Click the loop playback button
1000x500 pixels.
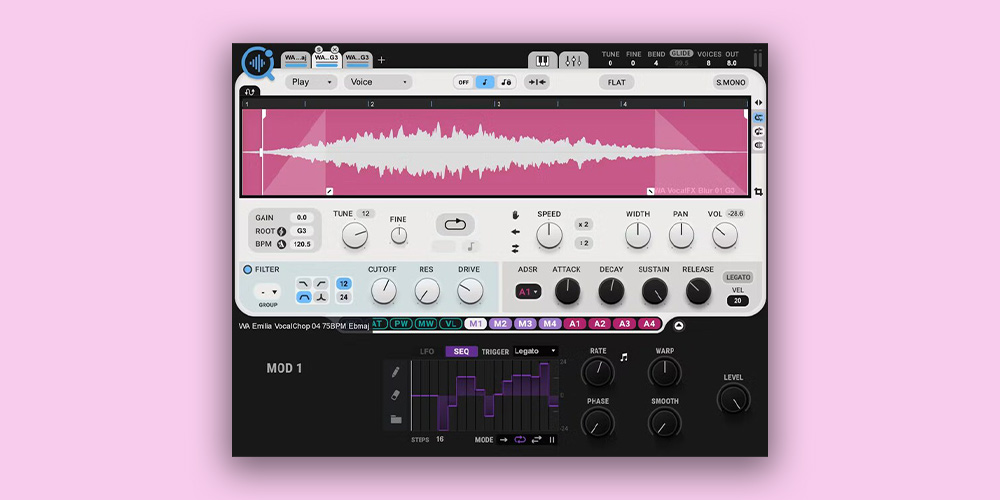[455, 224]
